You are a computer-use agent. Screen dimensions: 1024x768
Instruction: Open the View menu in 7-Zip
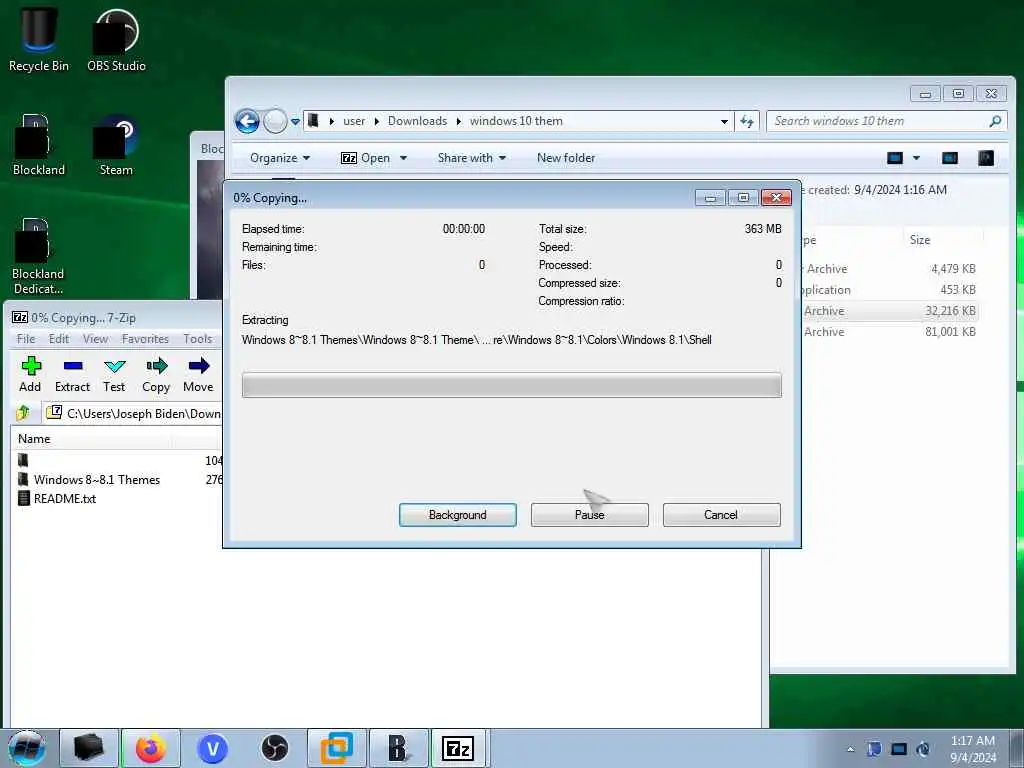[95, 338]
